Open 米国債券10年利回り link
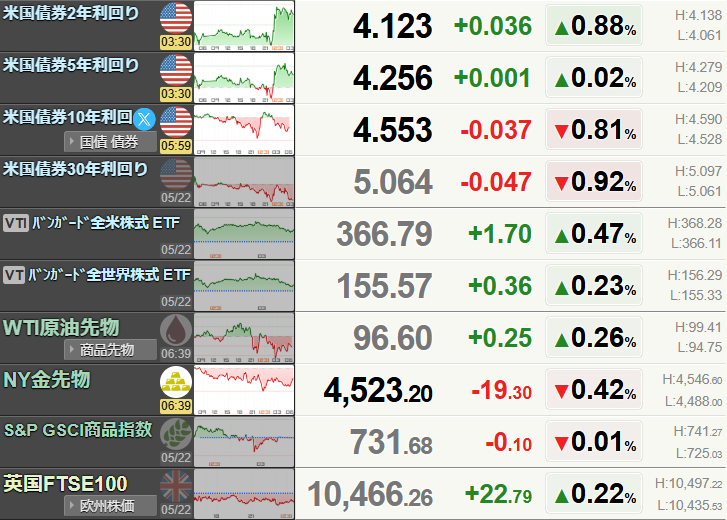Image resolution: width=727 pixels, height=520 pixels. click(x=68, y=117)
